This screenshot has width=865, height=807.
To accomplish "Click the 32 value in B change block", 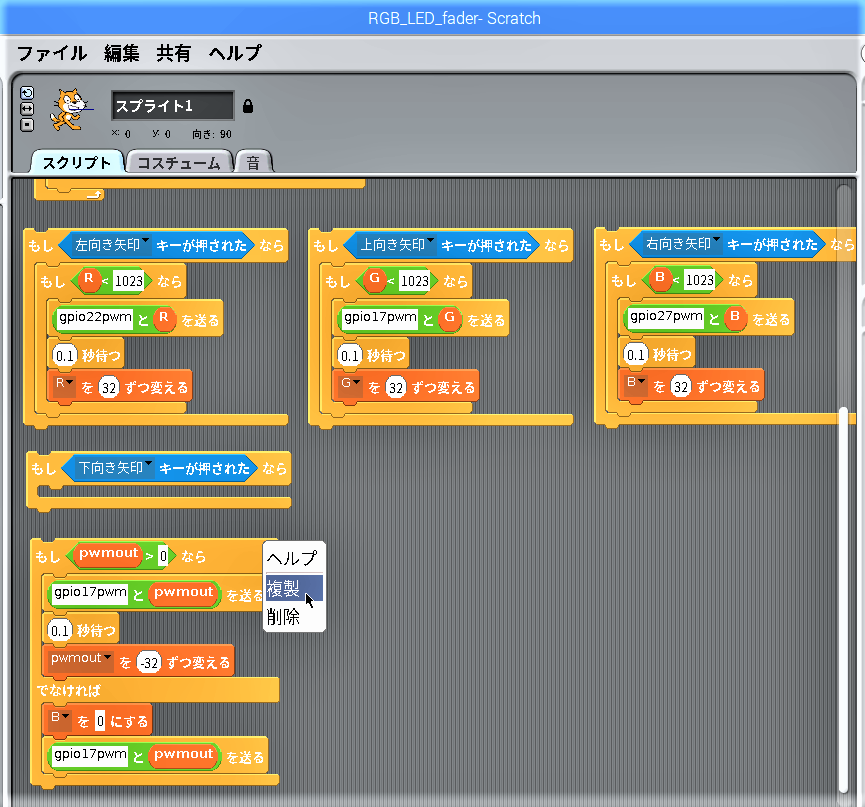I will coord(681,387).
